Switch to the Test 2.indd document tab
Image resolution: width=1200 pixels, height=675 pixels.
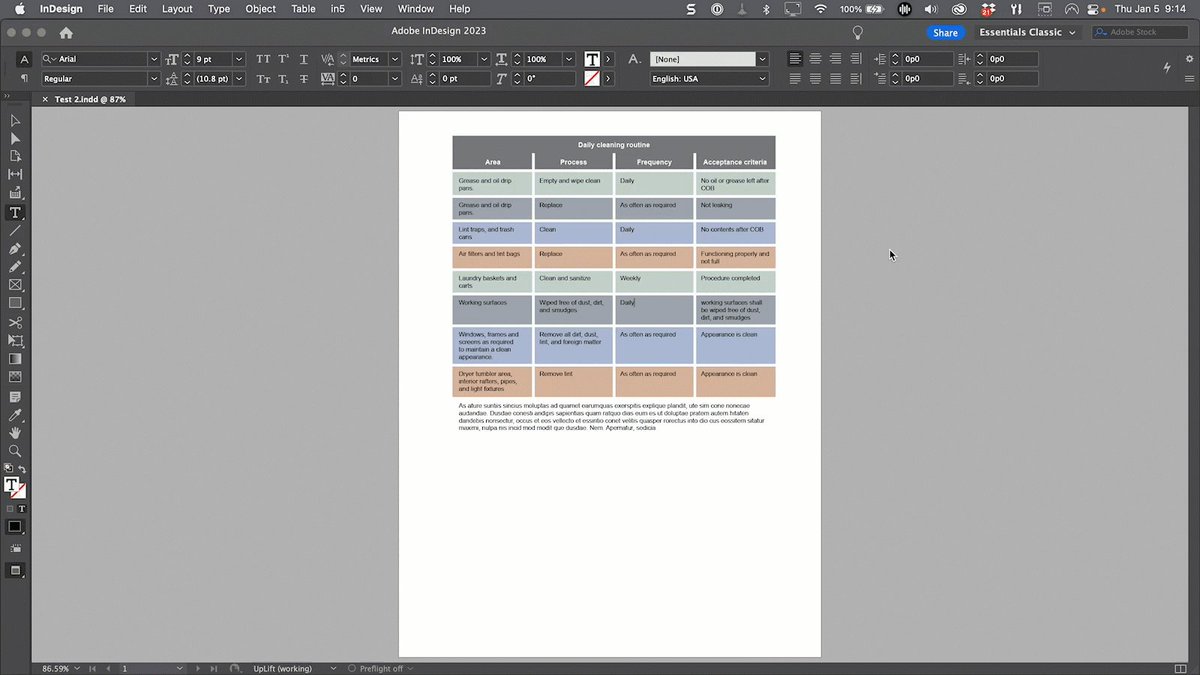[90, 99]
